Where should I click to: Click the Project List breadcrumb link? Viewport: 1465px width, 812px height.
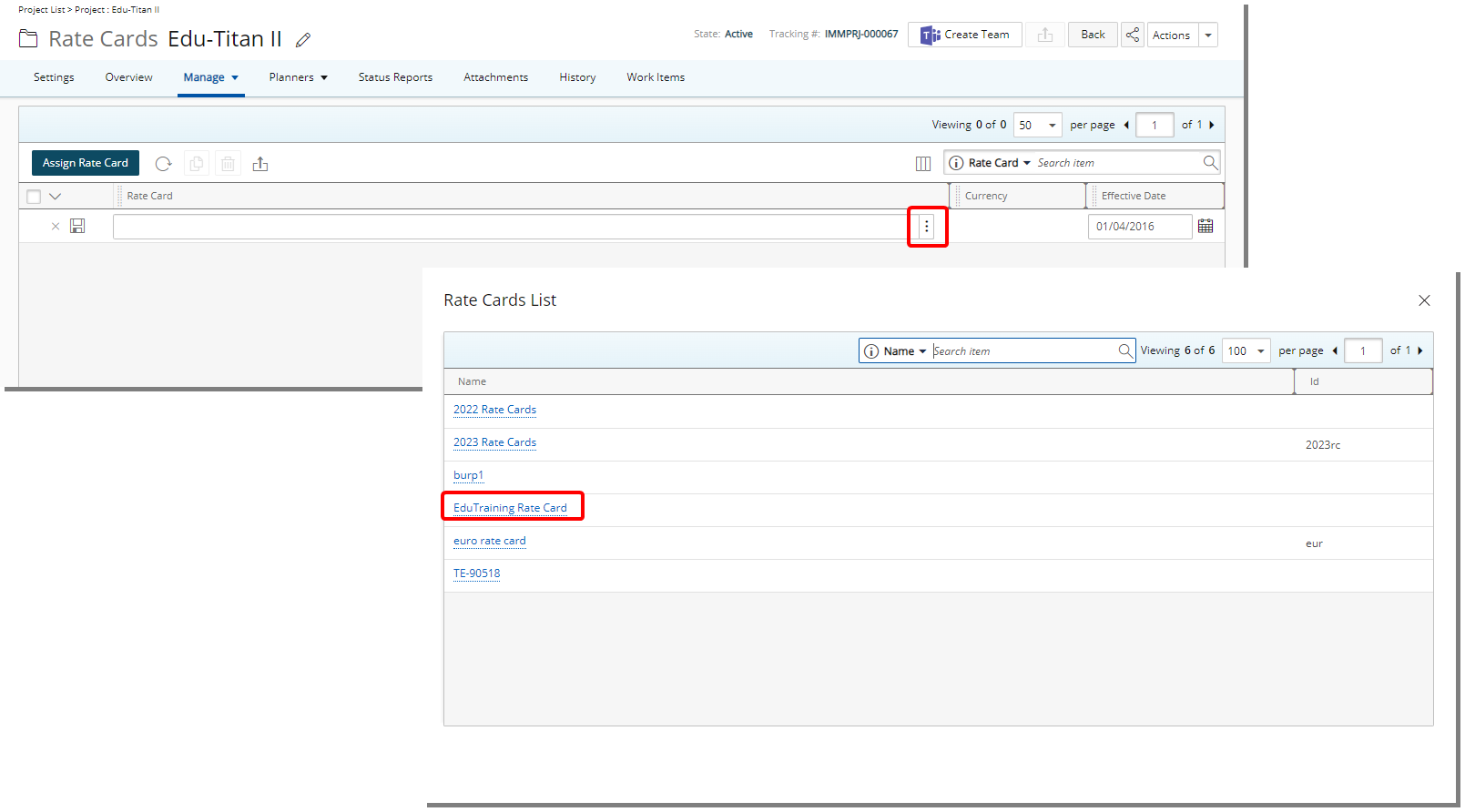(x=42, y=10)
